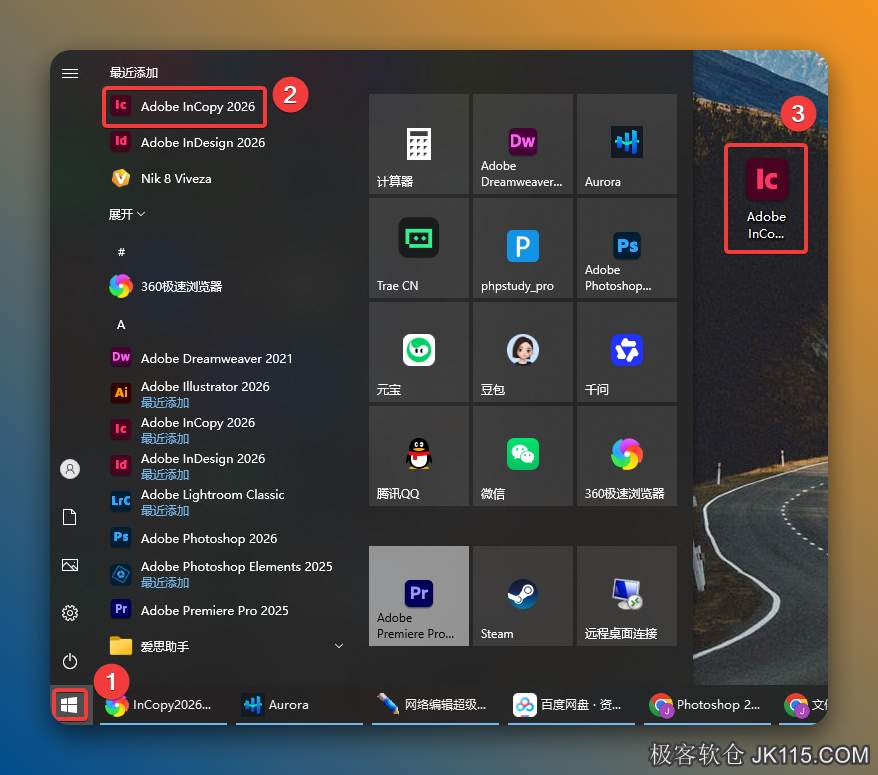
Task: Launch the Steam tile
Action: coord(522,596)
